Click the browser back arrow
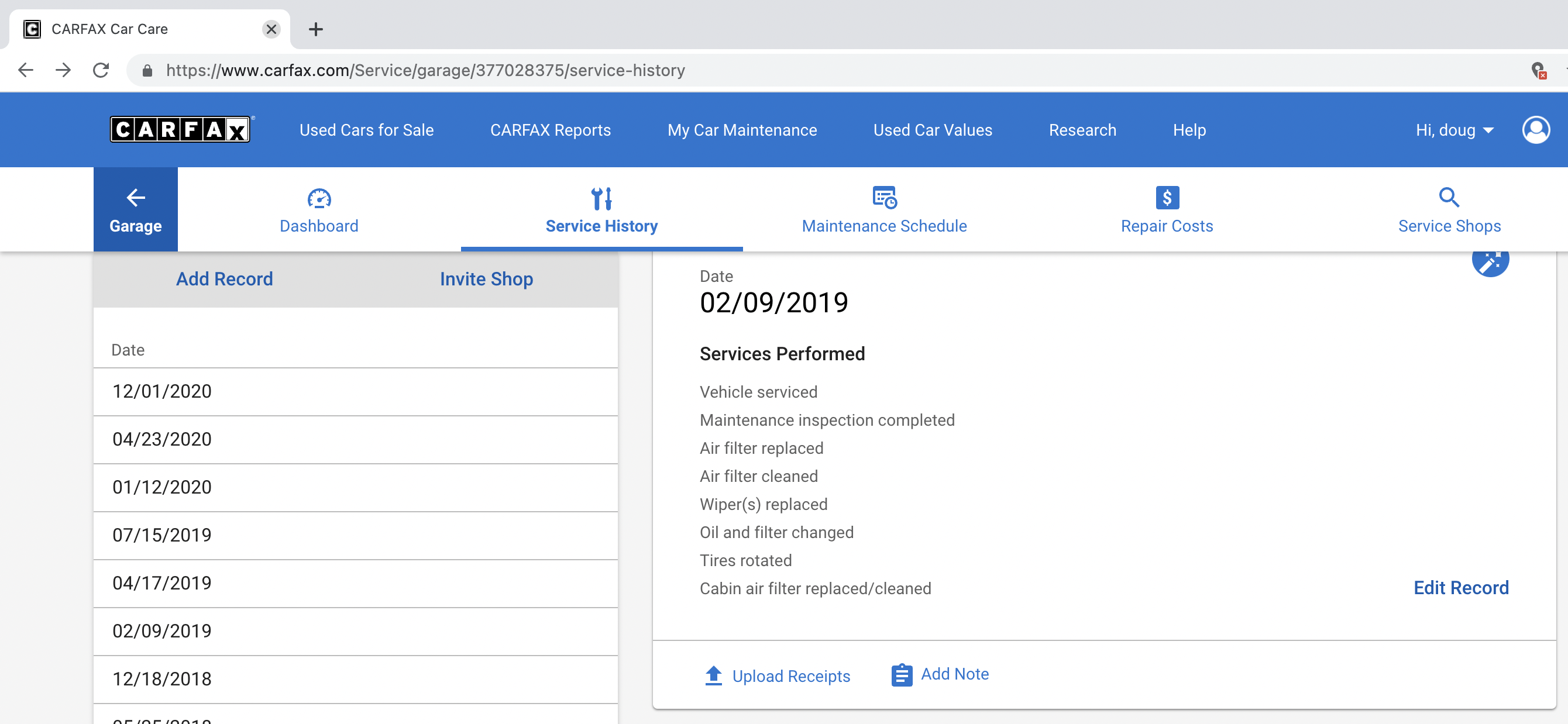This screenshot has height=724, width=1568. (26, 70)
